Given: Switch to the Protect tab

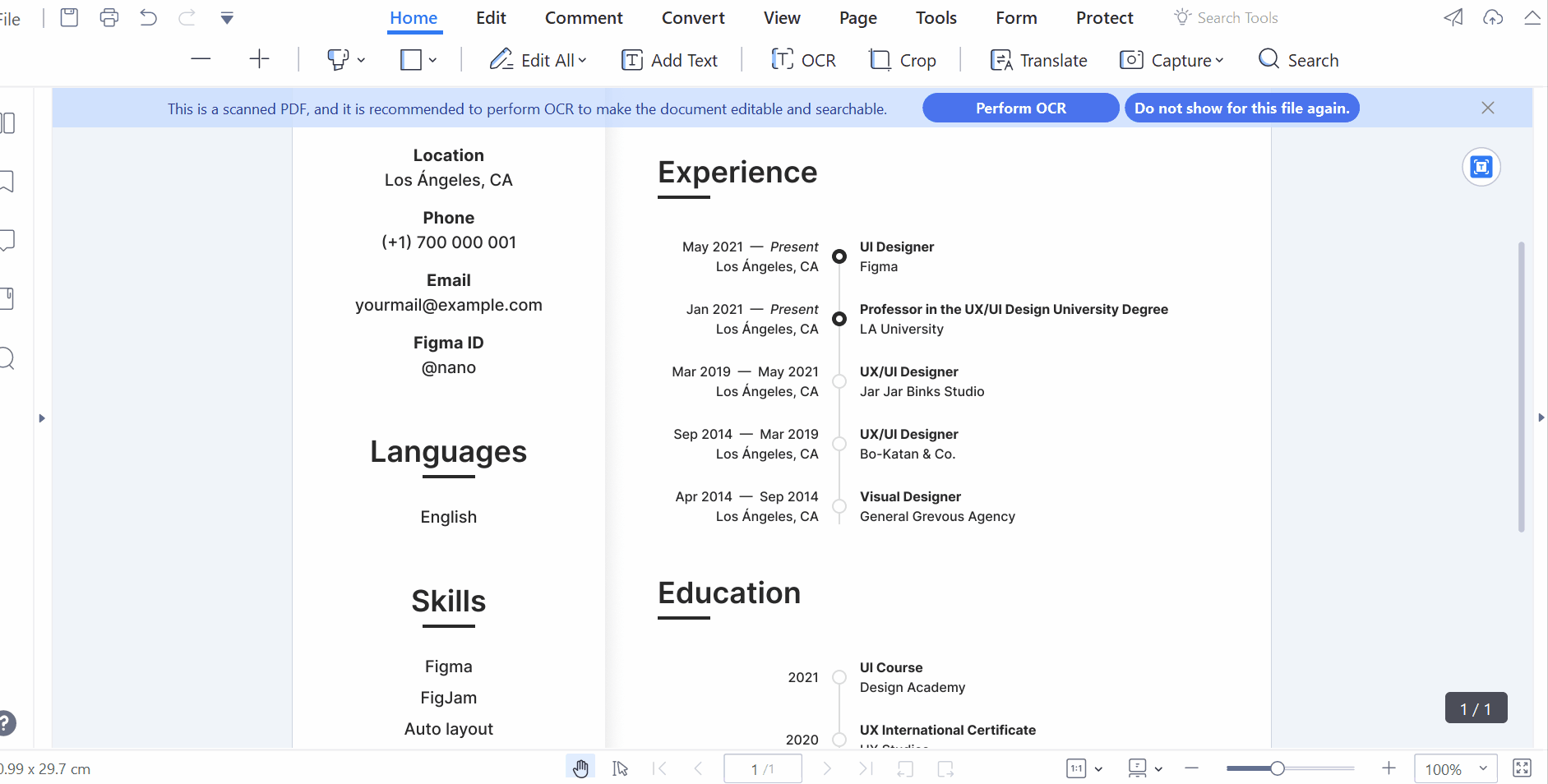Looking at the screenshot, I should (1104, 18).
